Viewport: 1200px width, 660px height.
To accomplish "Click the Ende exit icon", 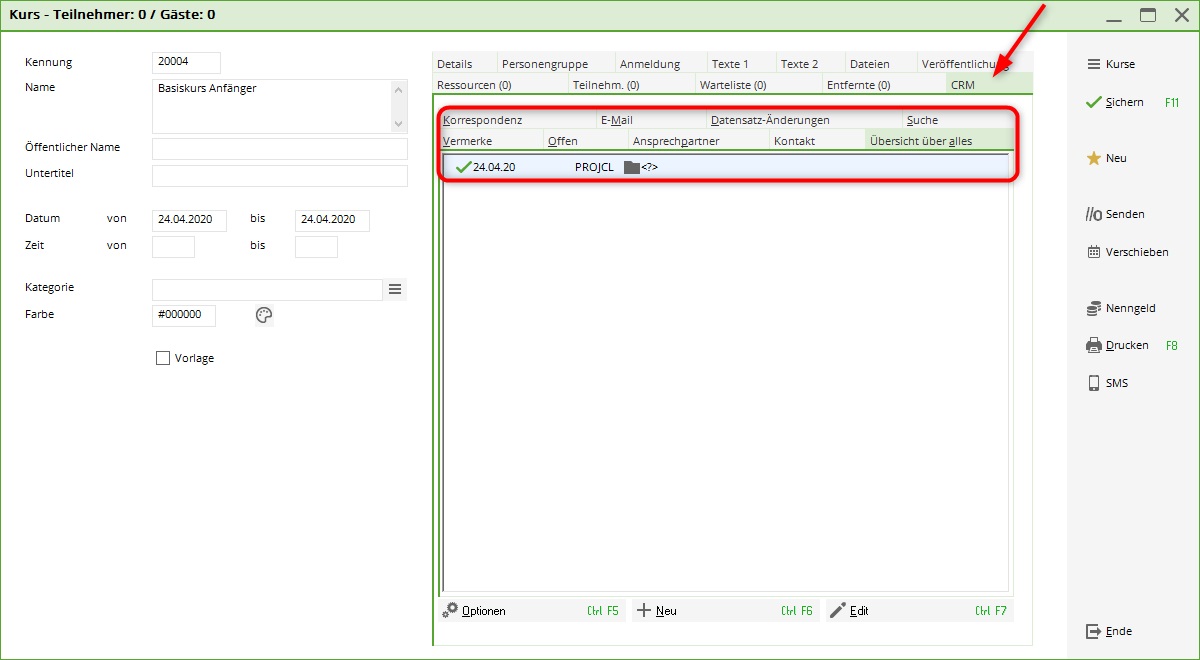I will 1093,631.
